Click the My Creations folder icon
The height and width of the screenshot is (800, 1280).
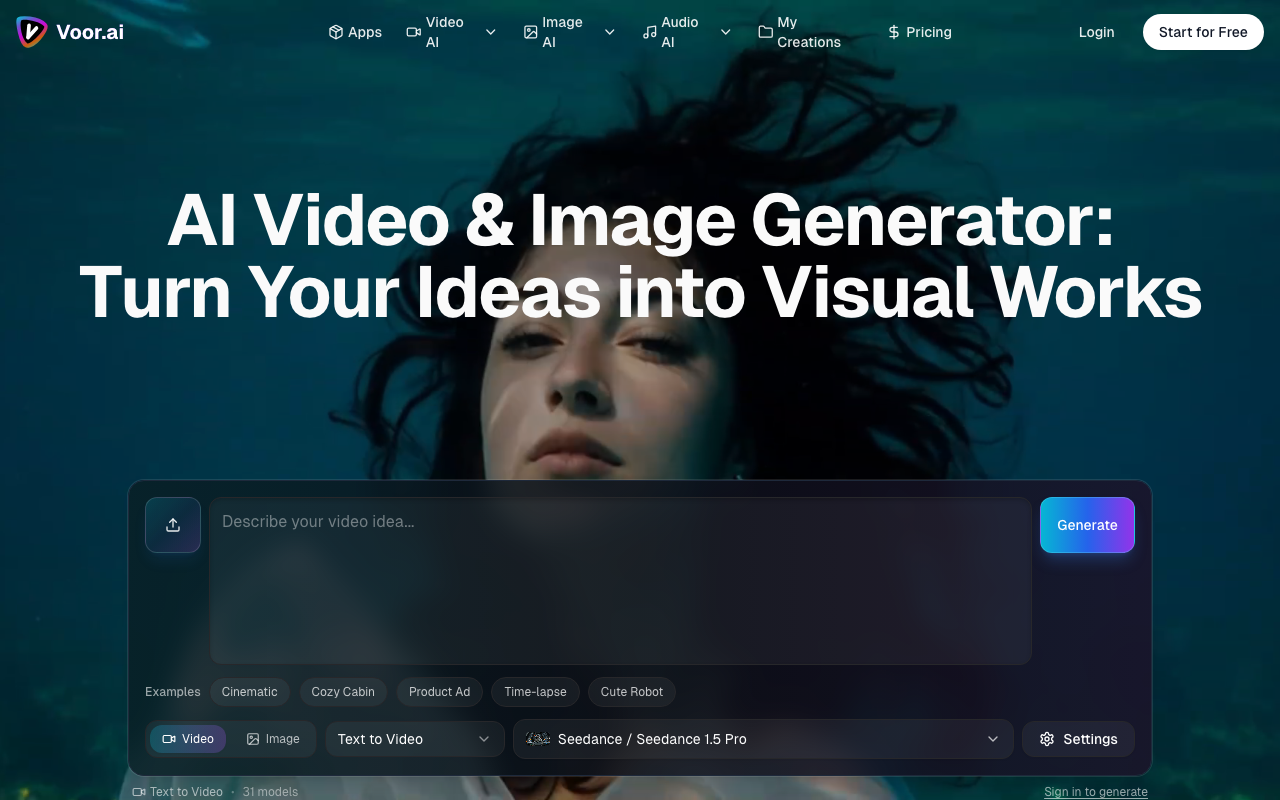coord(765,32)
